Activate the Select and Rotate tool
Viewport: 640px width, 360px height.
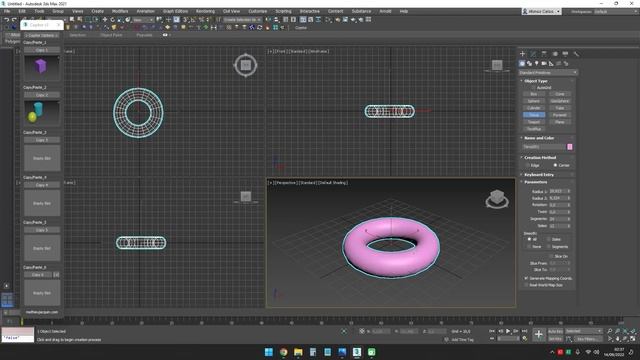[x=112, y=20]
